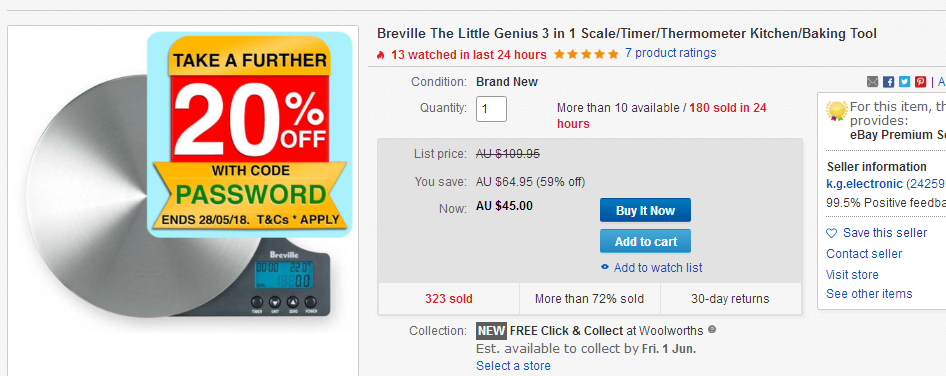Image resolution: width=946 pixels, height=376 pixels.
Task: Click the Quantity input field
Action: tap(491, 109)
